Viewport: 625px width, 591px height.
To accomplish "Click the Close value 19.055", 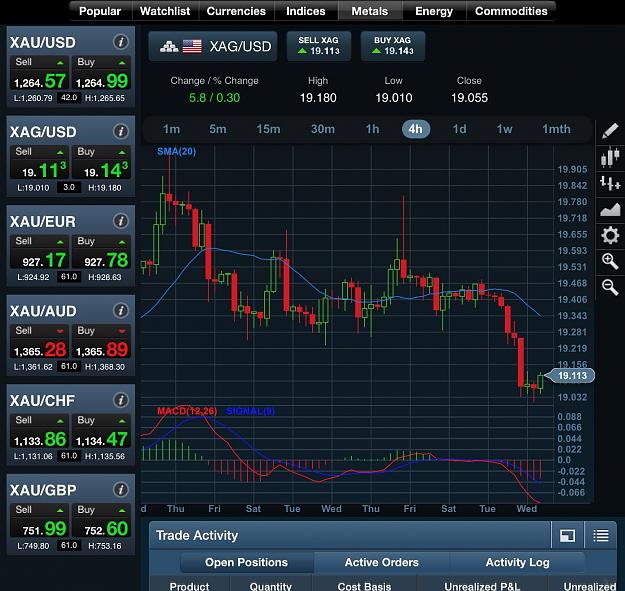I will click(x=469, y=98).
